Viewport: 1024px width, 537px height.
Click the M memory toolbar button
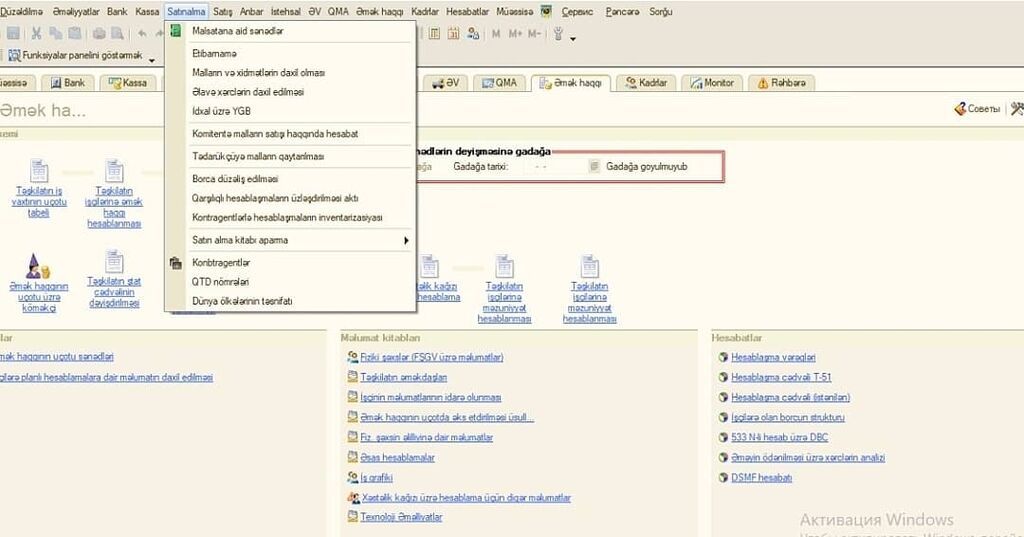click(496, 33)
